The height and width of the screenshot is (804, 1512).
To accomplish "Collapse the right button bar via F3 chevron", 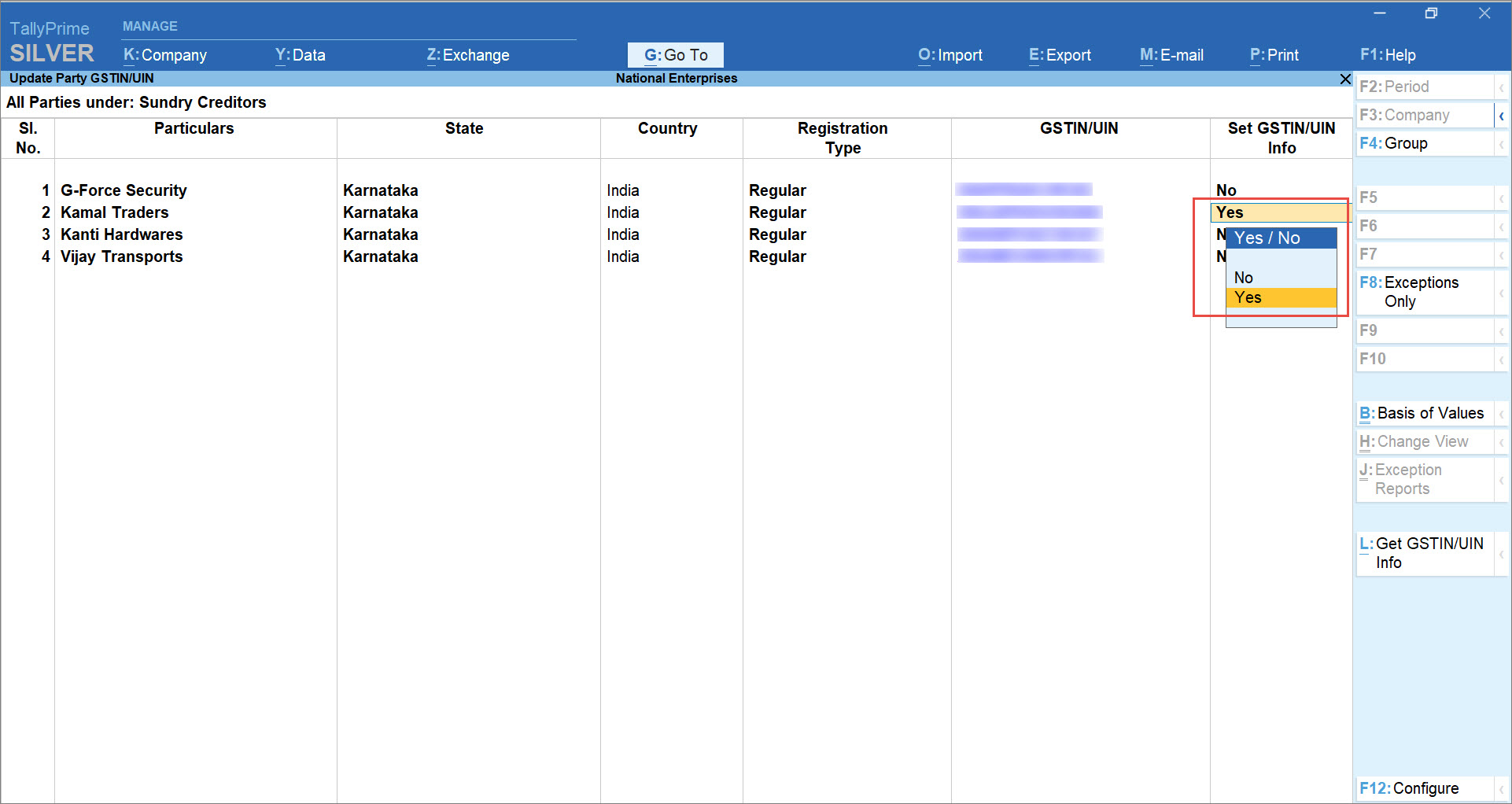I will [x=1502, y=116].
